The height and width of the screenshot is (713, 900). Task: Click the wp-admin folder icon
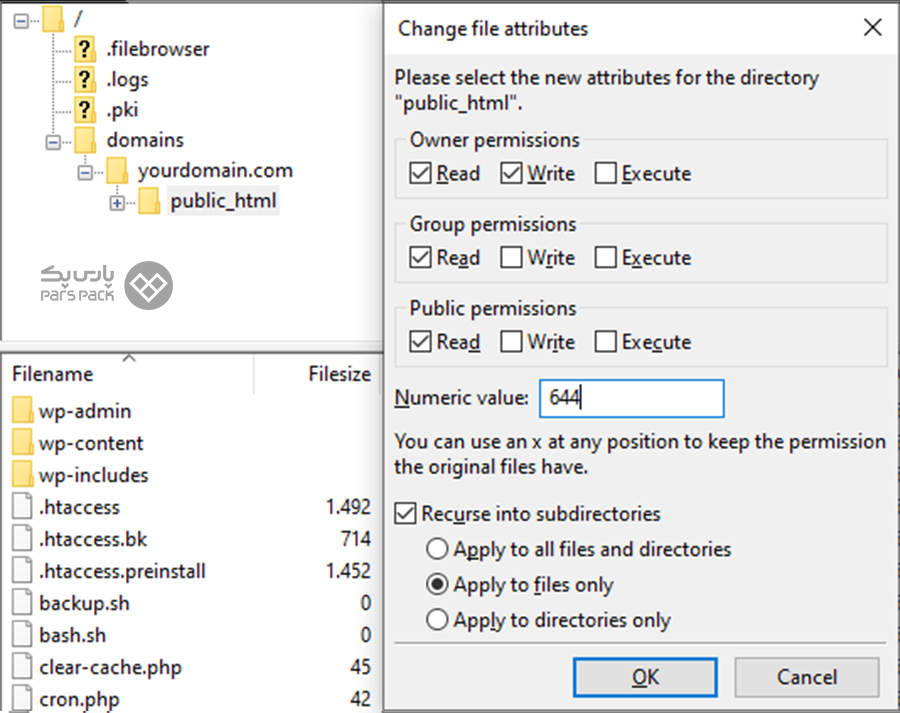(23, 411)
